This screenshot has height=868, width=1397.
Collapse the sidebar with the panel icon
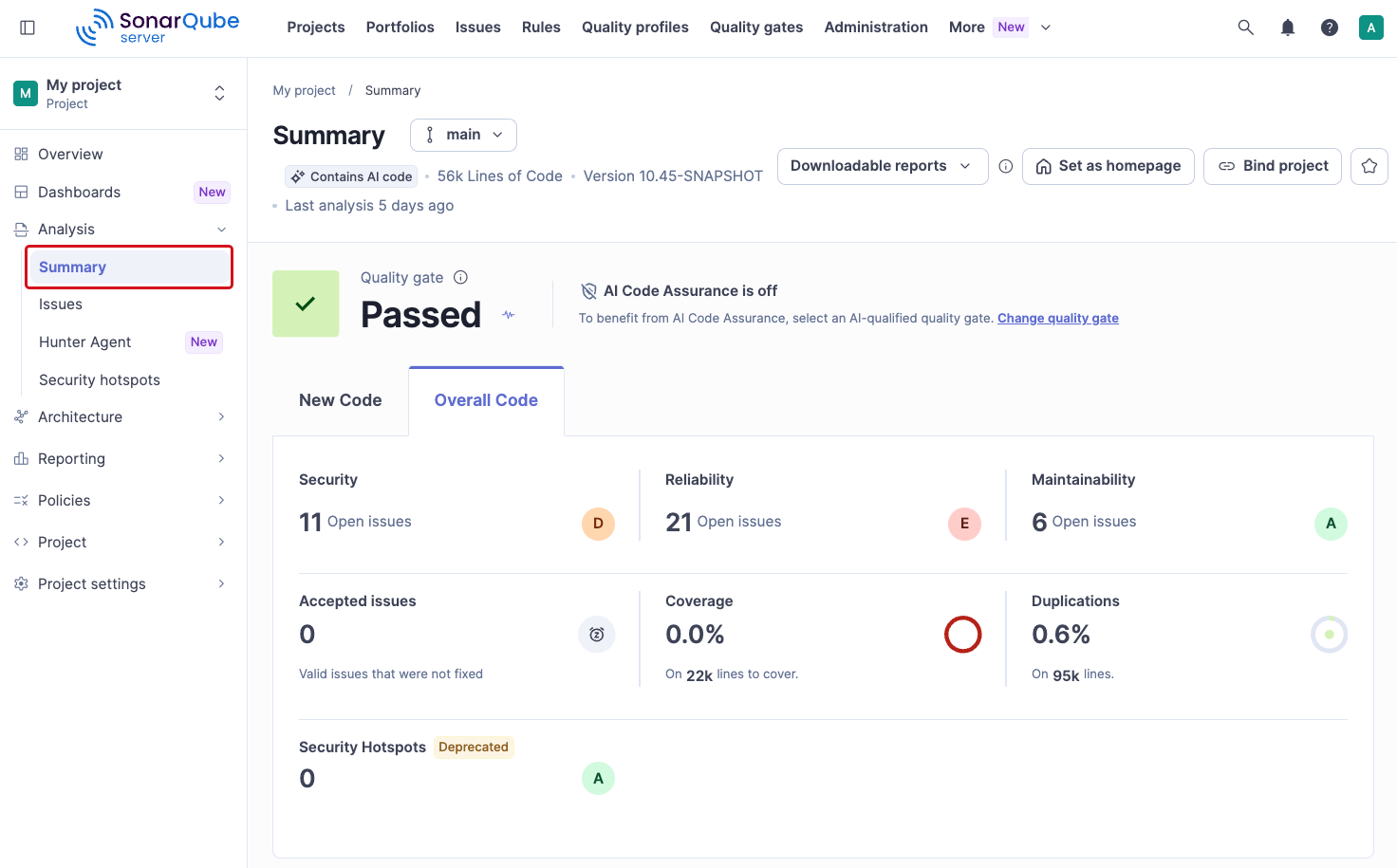pyautogui.click(x=28, y=28)
